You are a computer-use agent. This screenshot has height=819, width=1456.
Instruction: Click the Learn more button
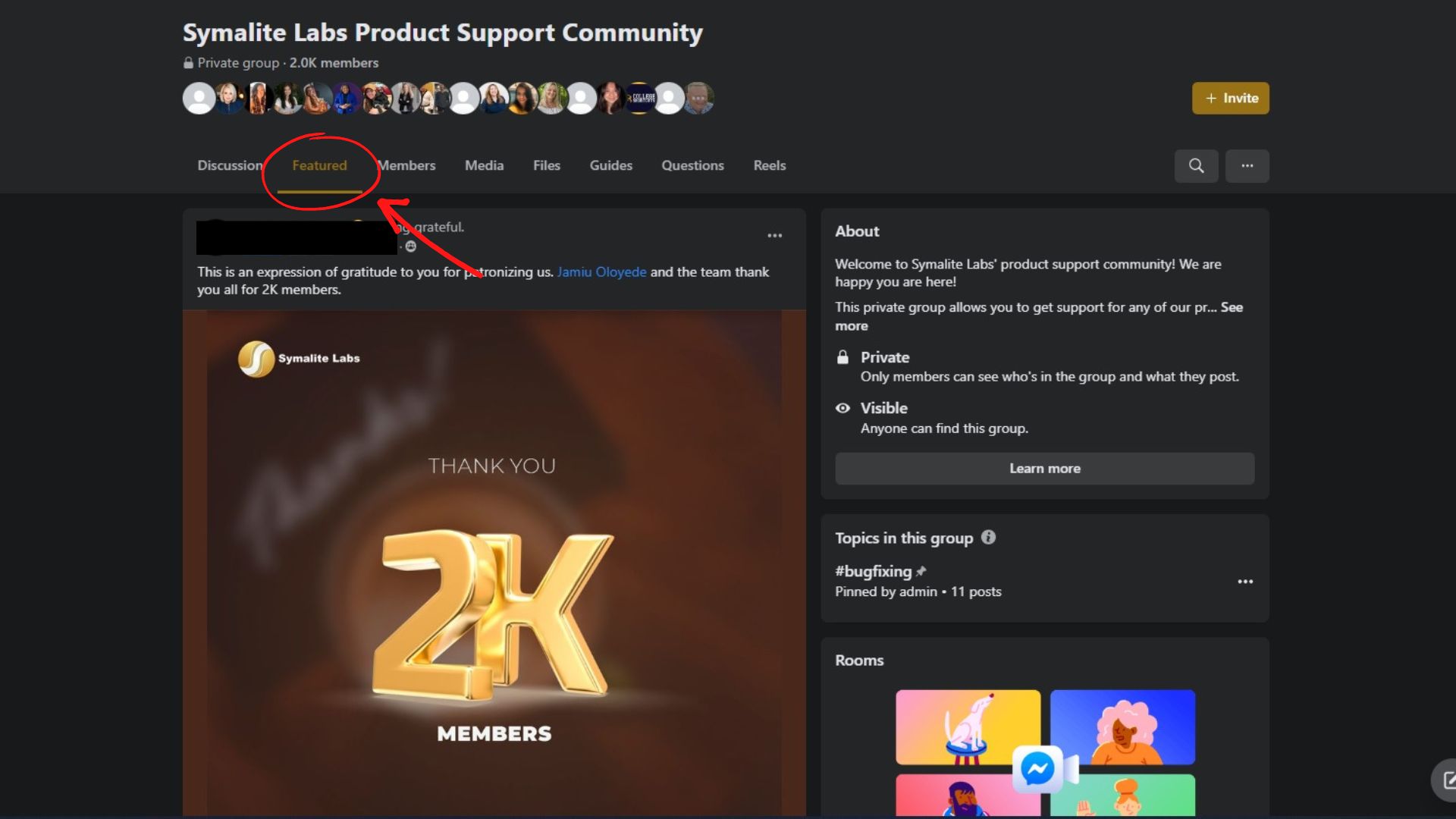click(x=1044, y=469)
